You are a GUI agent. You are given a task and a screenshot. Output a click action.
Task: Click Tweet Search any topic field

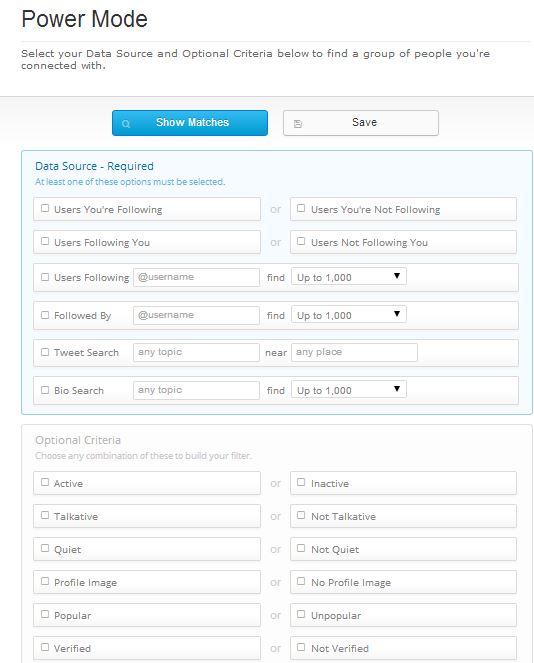click(x=196, y=352)
